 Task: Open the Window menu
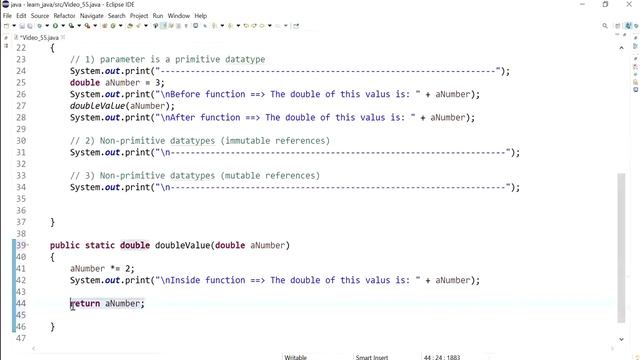pyautogui.click(x=179, y=16)
